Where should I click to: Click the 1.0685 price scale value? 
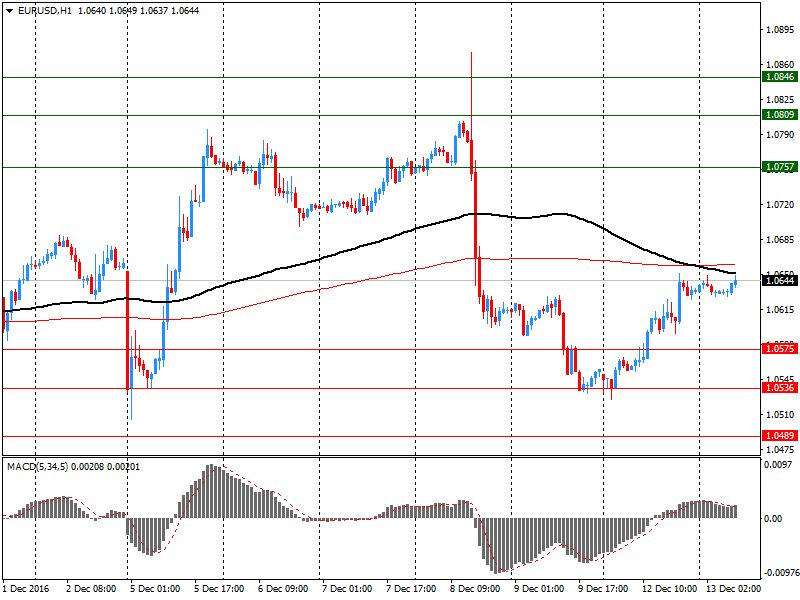coord(780,240)
